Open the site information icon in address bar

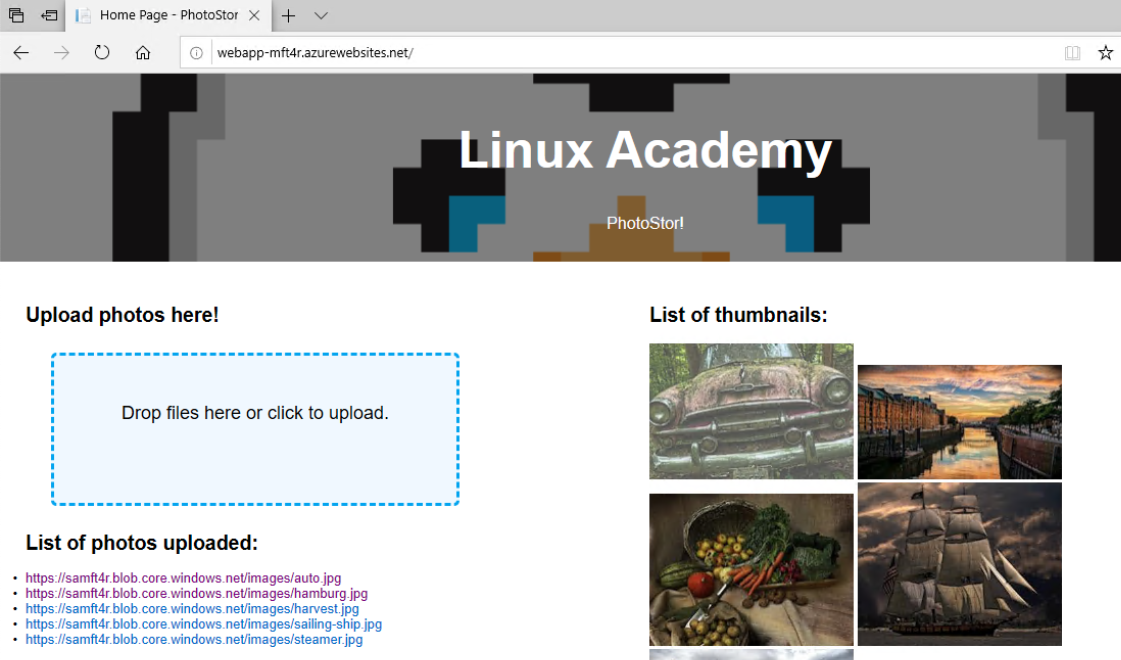click(x=196, y=53)
